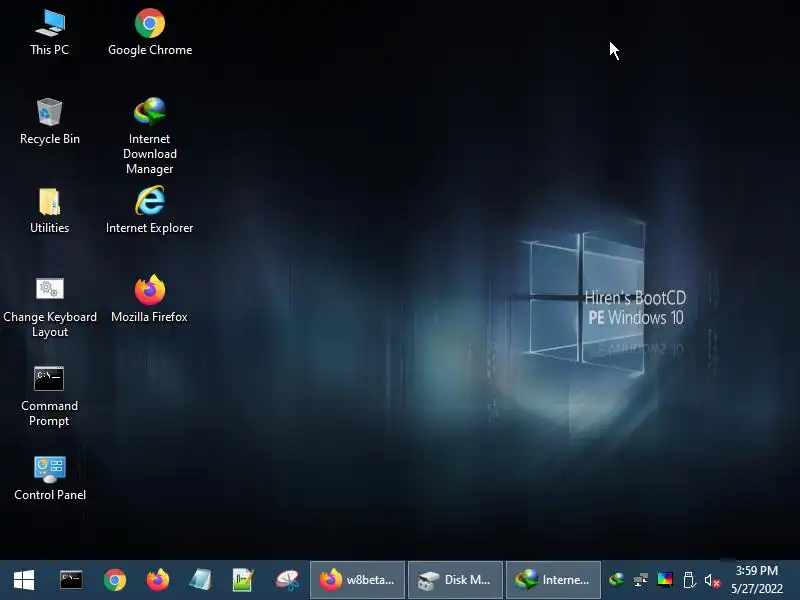
Task: Select the Internet Explorer desktop shortcut
Action: 150,210
